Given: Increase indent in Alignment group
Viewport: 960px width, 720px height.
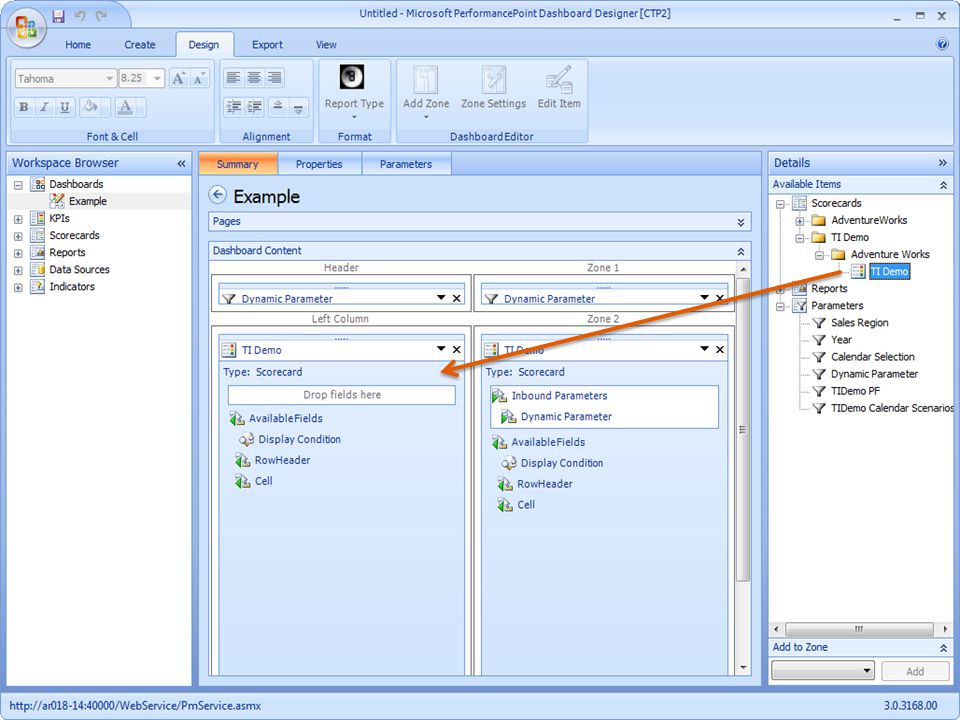Looking at the screenshot, I should point(255,107).
